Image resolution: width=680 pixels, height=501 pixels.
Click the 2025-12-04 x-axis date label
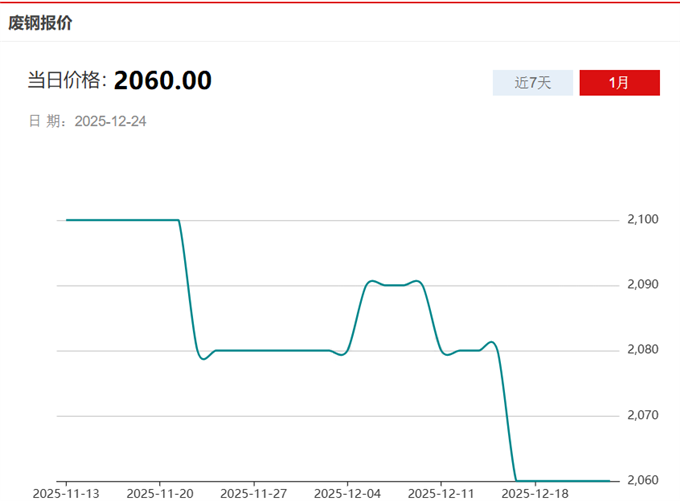click(x=347, y=493)
